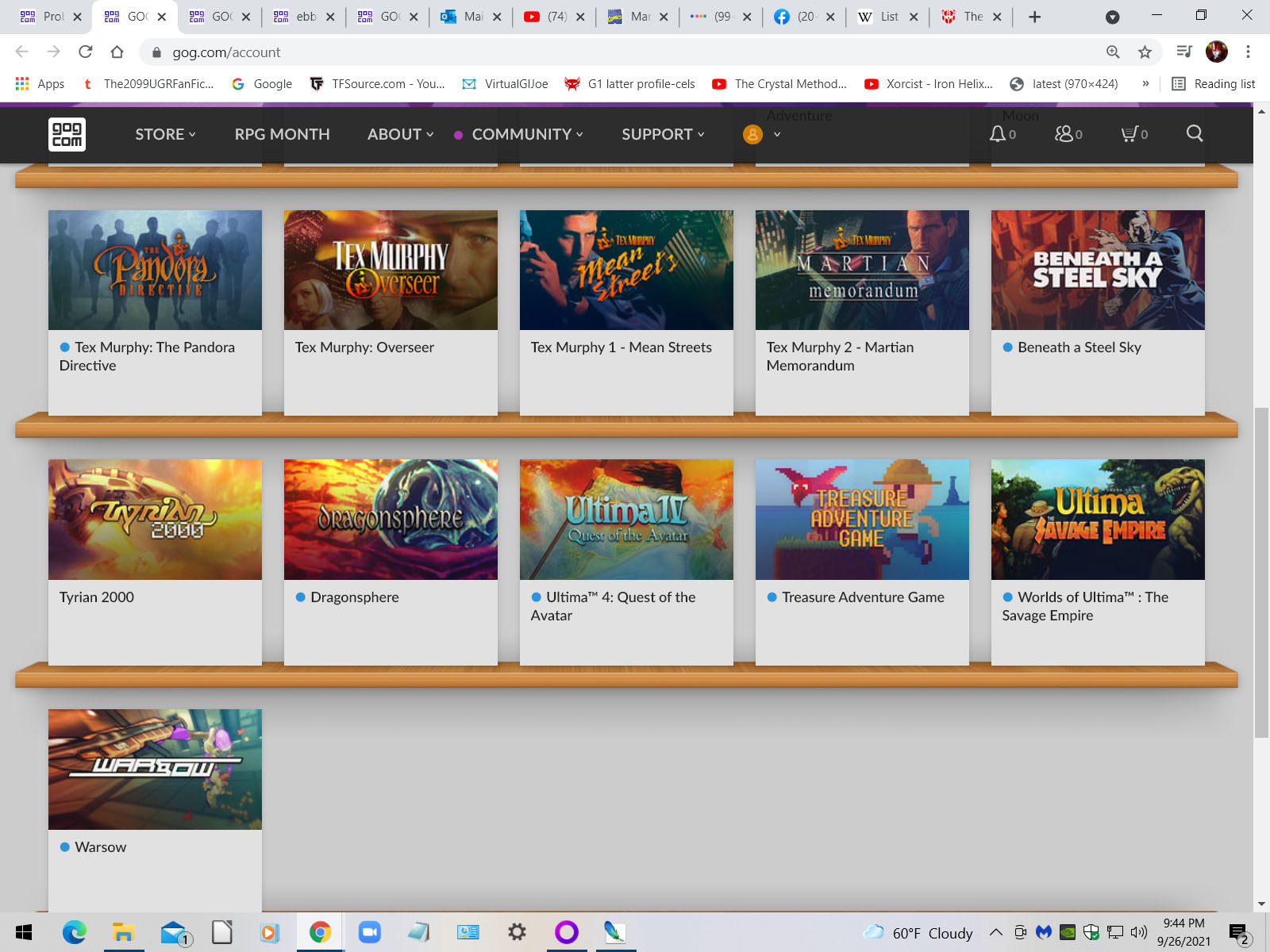Go to RPG MONTH page
Screen dimensions: 1270x952
[x=282, y=134]
